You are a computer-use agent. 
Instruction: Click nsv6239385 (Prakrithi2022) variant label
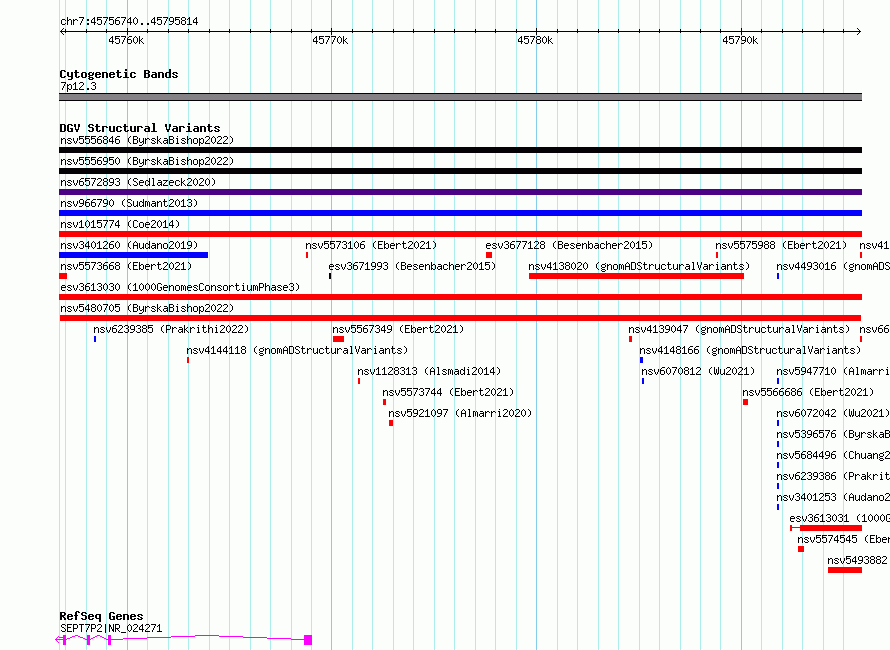click(171, 329)
